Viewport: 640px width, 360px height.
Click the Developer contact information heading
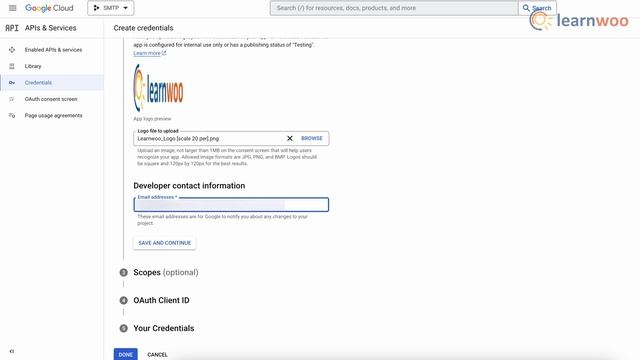pos(189,186)
